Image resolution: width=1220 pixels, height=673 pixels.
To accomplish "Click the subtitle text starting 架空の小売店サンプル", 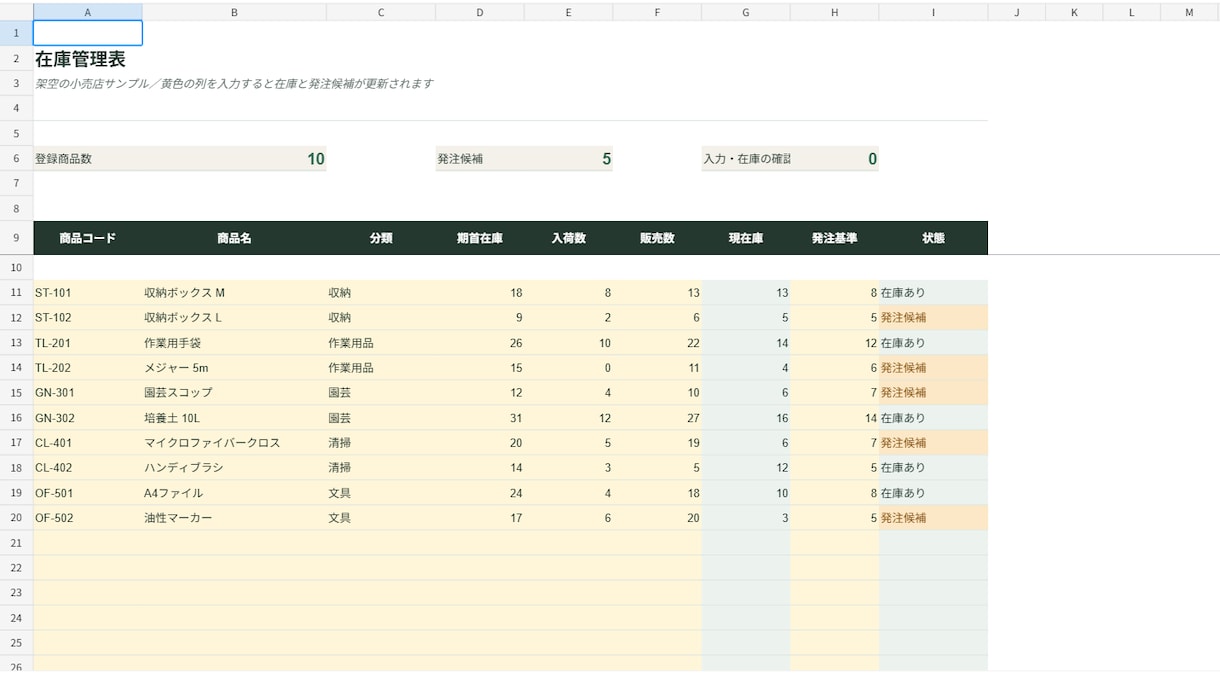I will point(234,84).
